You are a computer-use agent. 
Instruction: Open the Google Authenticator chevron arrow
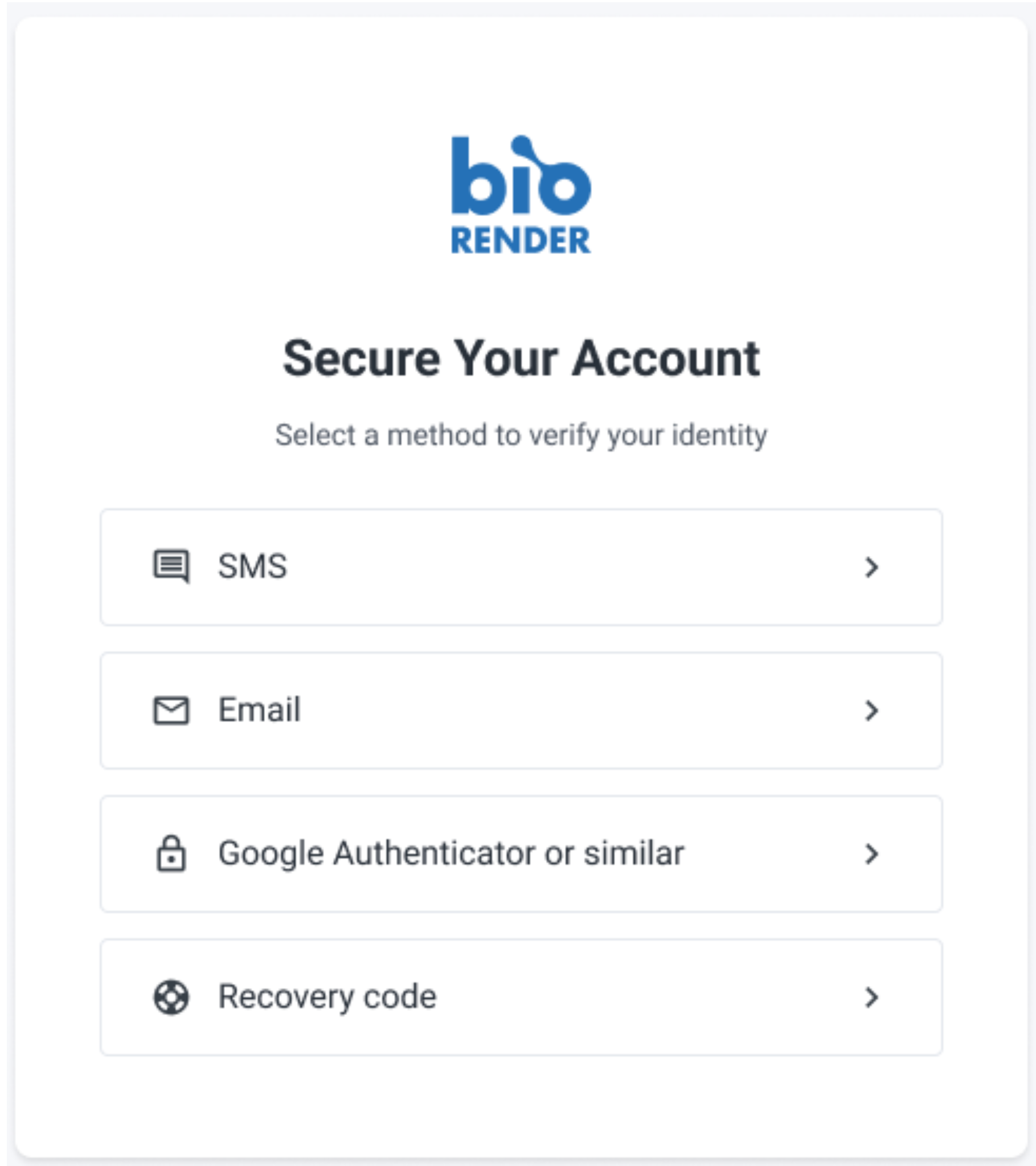click(x=871, y=854)
